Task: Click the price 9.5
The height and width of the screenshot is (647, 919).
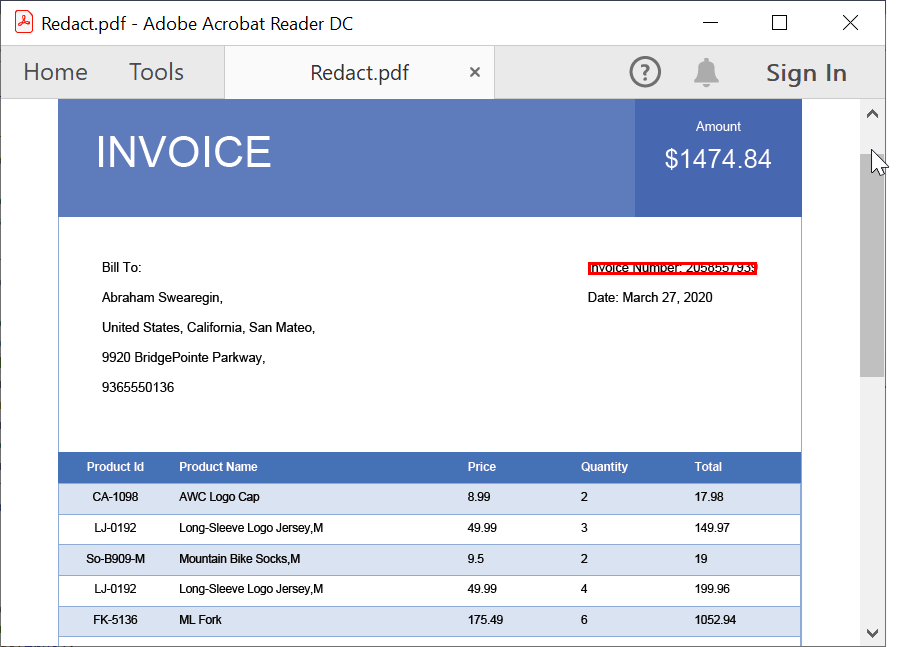Action: (476, 559)
